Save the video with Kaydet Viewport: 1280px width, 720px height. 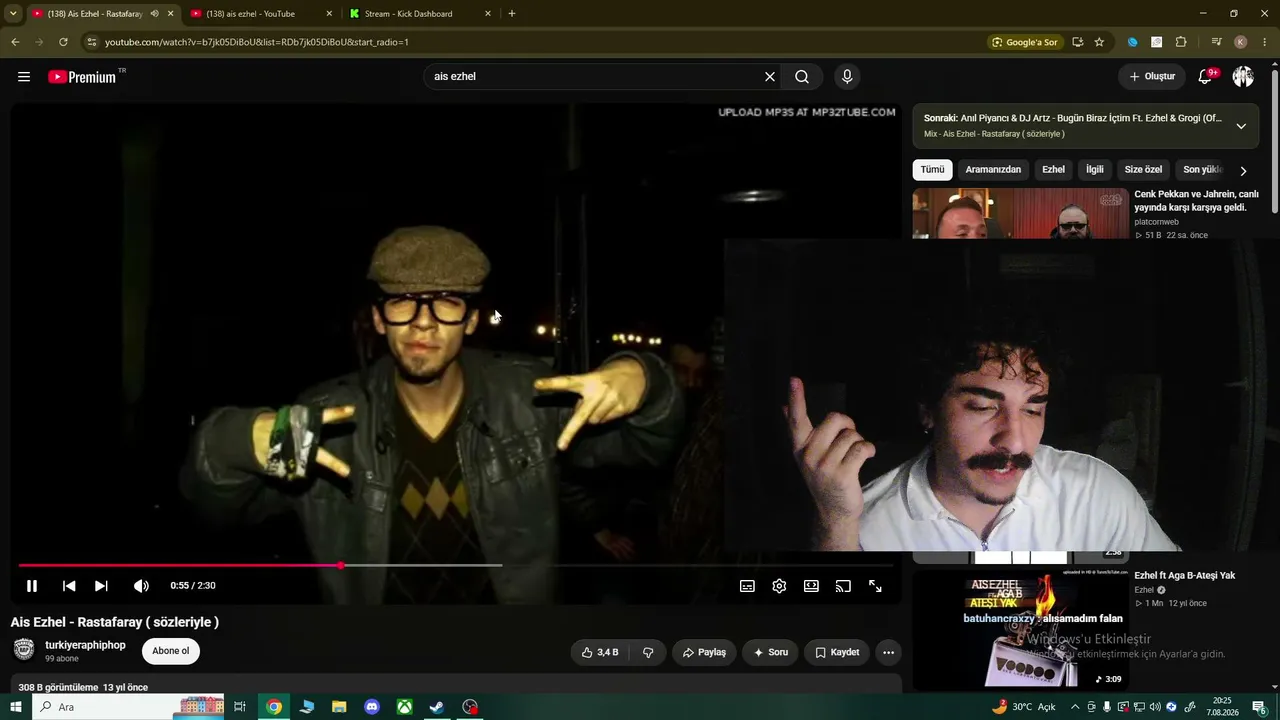[837, 652]
